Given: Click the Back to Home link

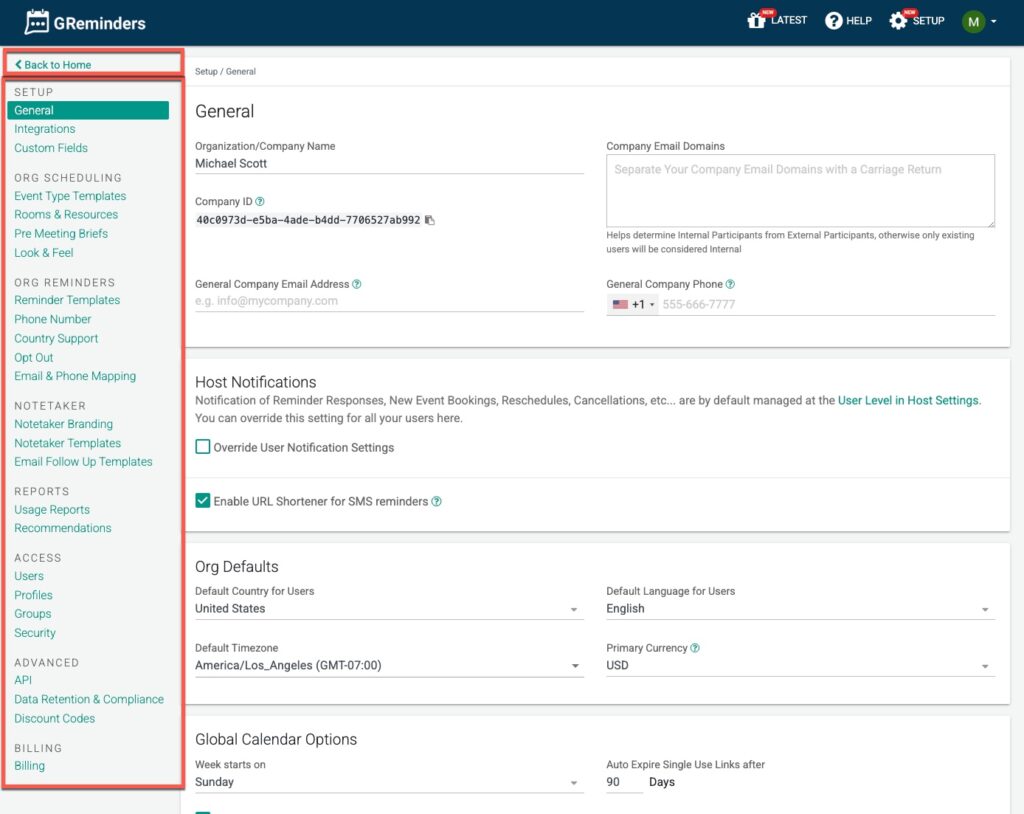Looking at the screenshot, I should pos(54,65).
